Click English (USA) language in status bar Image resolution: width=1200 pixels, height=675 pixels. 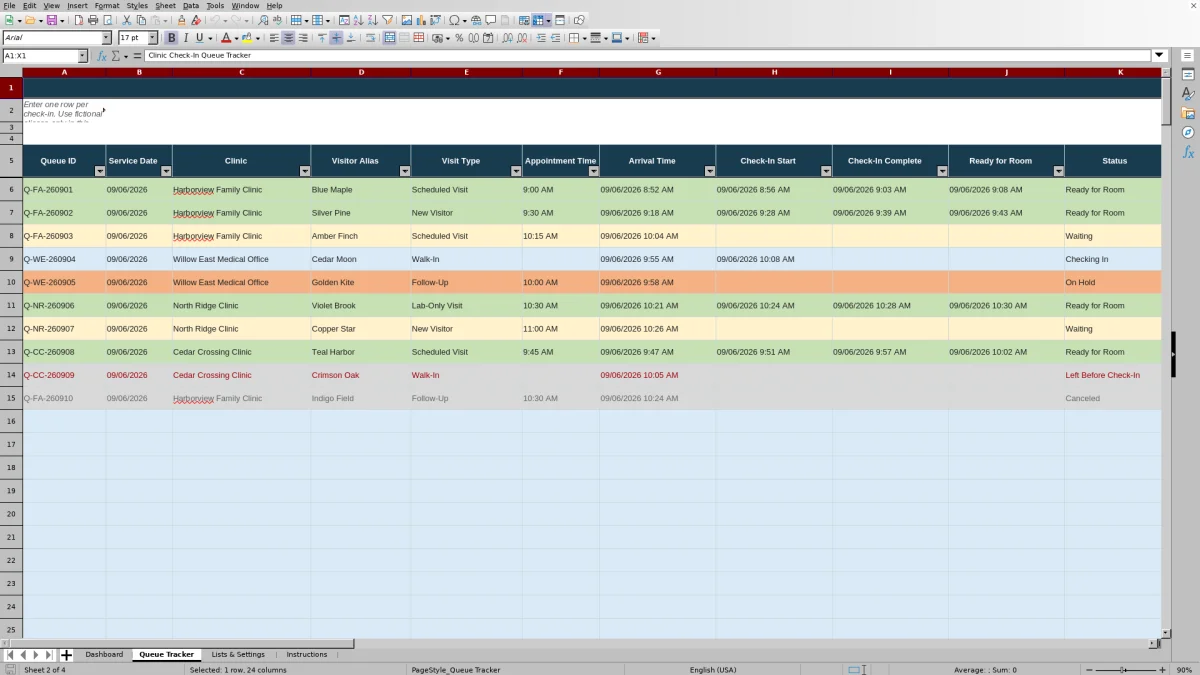pyautogui.click(x=713, y=670)
